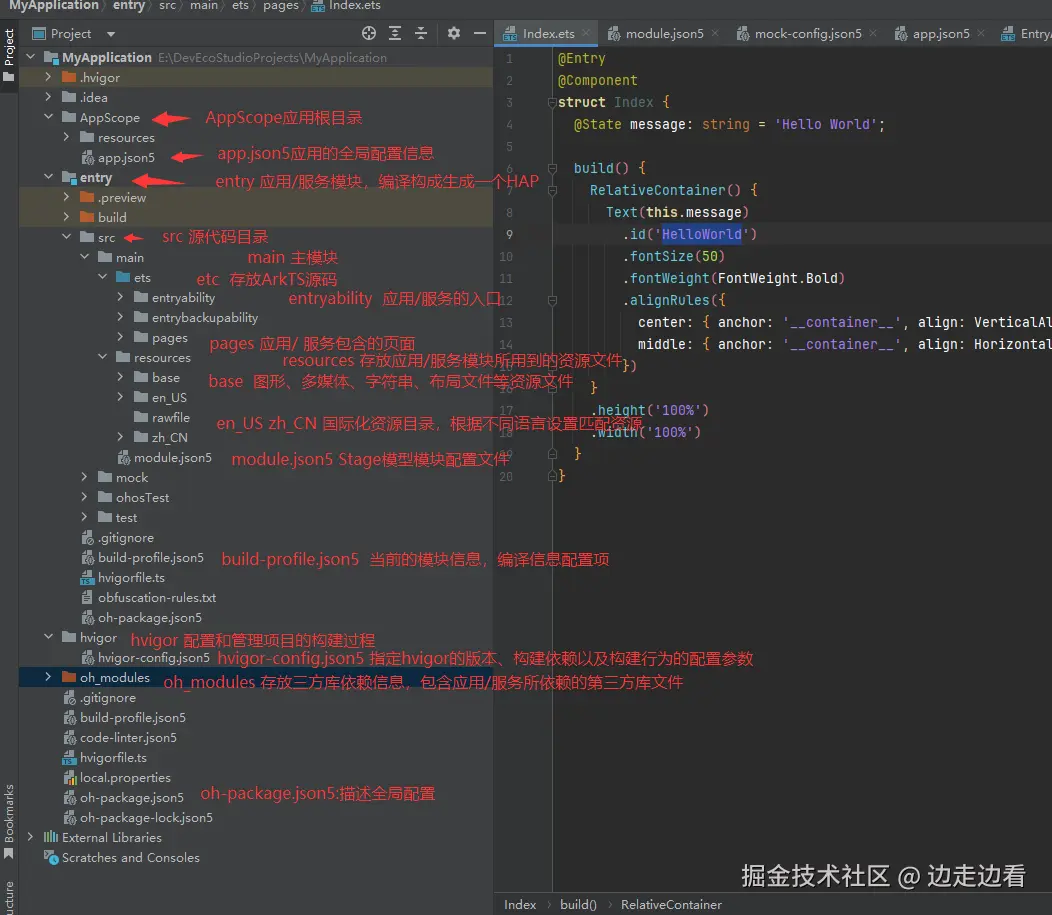Close the Index.ets tab
Screen dimensions: 1052x915
pos(586,33)
